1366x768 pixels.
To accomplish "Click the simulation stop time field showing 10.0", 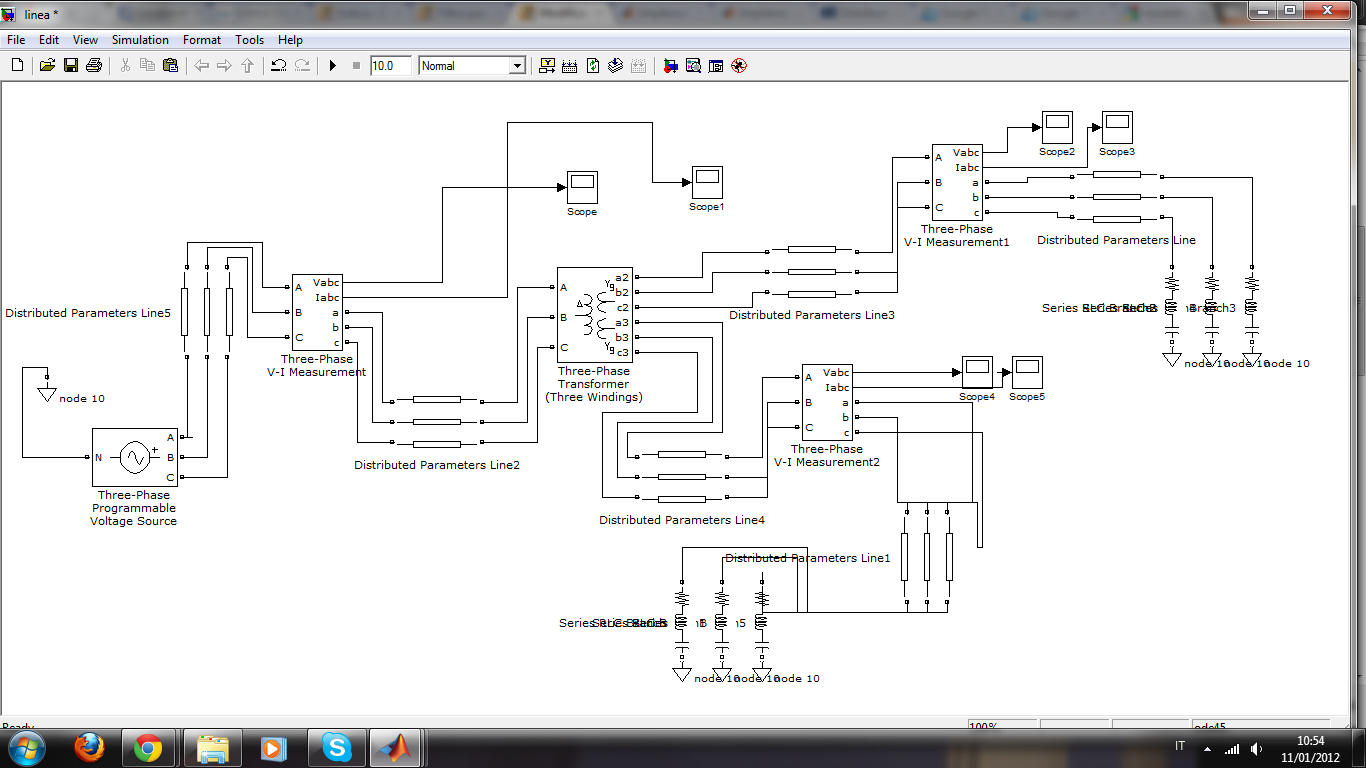I will tap(390, 65).
